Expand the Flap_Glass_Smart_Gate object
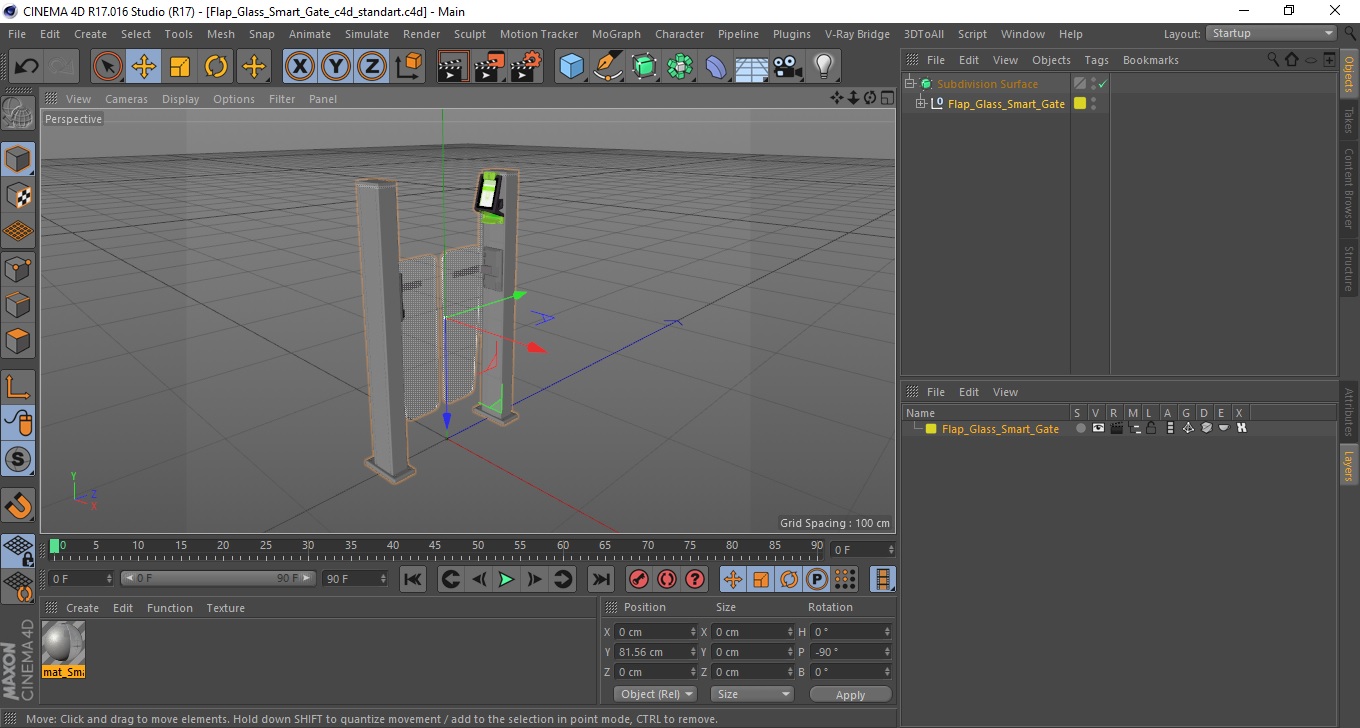Screen dimensions: 1360x728 920,104
